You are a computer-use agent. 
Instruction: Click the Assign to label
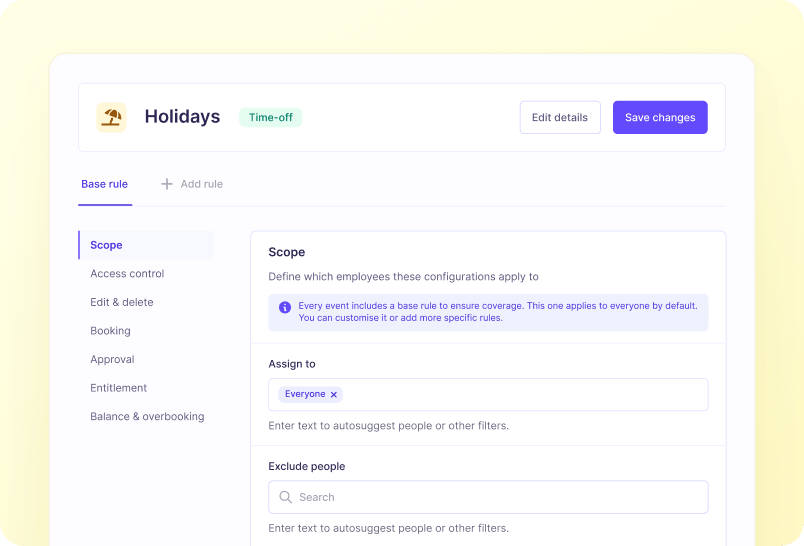coord(292,364)
